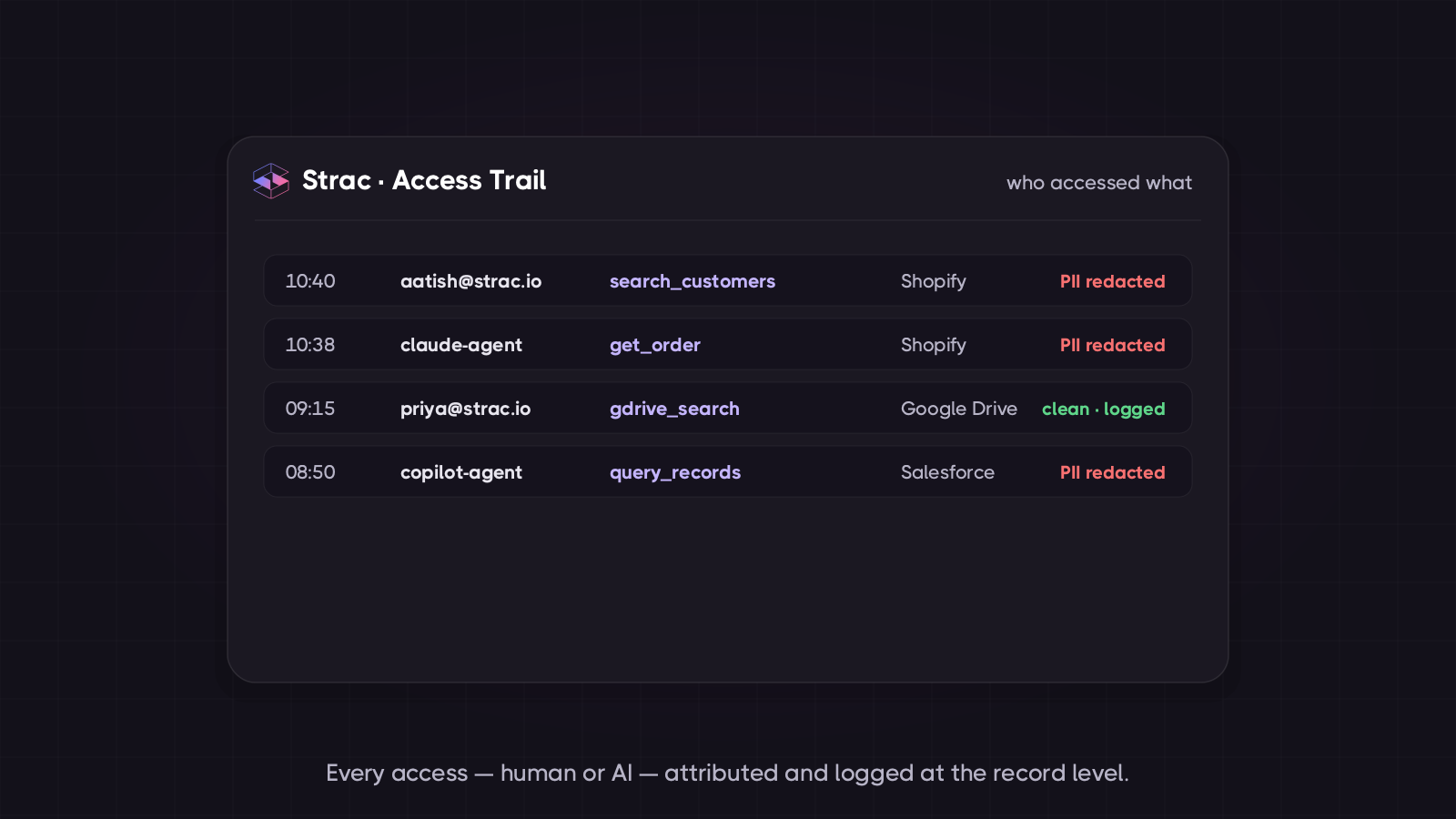Viewport: 1456px width, 819px height.
Task: Click the 'who accessed what' label
Action: (x=1099, y=183)
